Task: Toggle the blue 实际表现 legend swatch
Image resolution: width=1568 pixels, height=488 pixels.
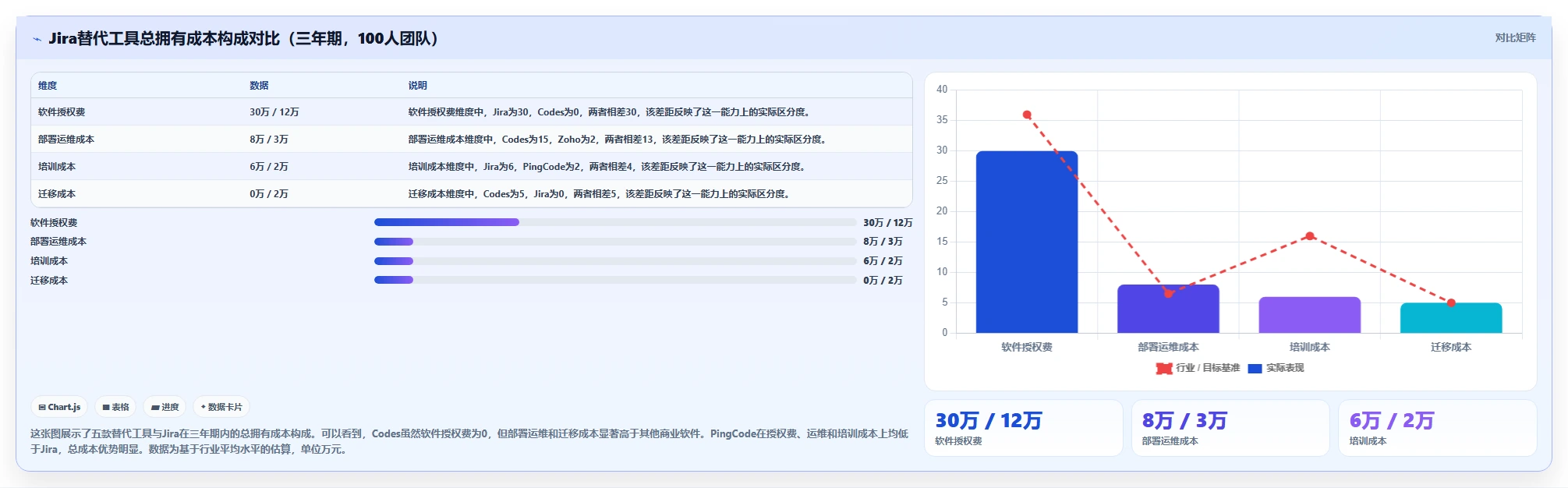Action: pyautogui.click(x=1255, y=368)
